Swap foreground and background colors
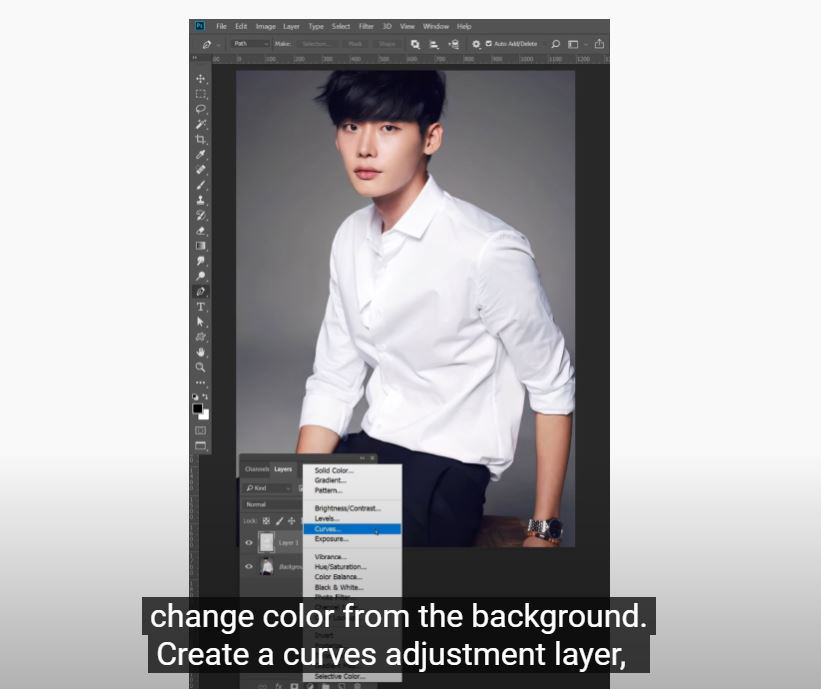This screenshot has width=821, height=689. pyautogui.click(x=205, y=397)
